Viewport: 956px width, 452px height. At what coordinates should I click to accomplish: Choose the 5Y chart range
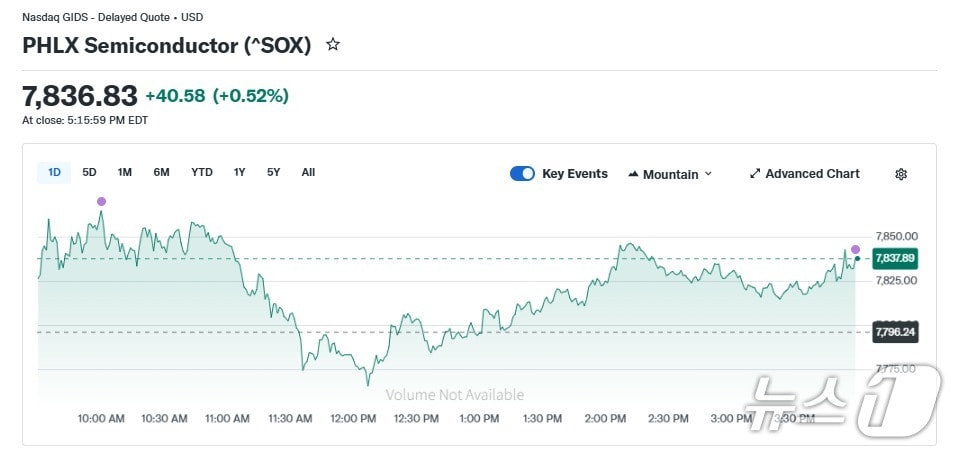pos(273,172)
